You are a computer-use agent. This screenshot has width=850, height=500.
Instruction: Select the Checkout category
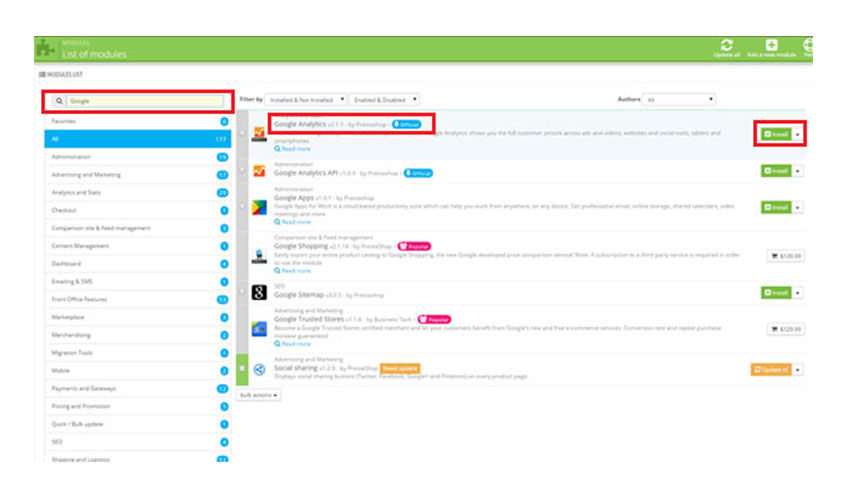(x=138, y=210)
